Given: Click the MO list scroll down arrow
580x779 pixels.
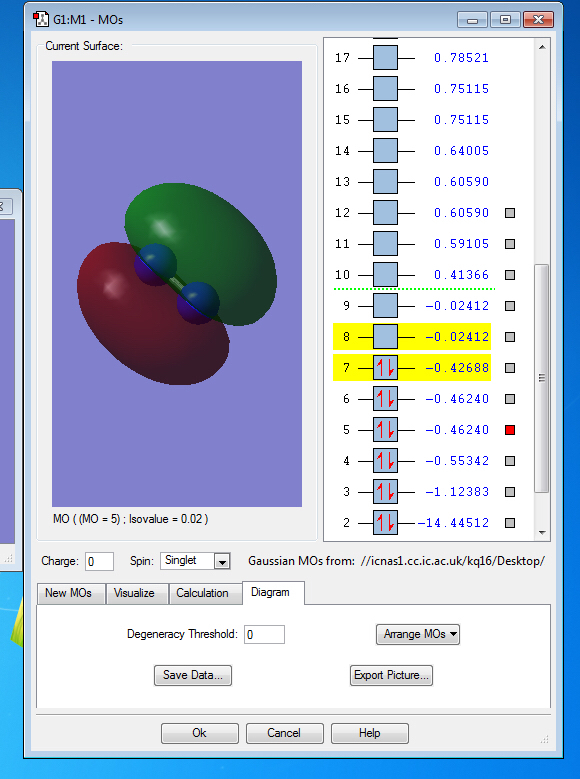Looking at the screenshot, I should tap(542, 533).
